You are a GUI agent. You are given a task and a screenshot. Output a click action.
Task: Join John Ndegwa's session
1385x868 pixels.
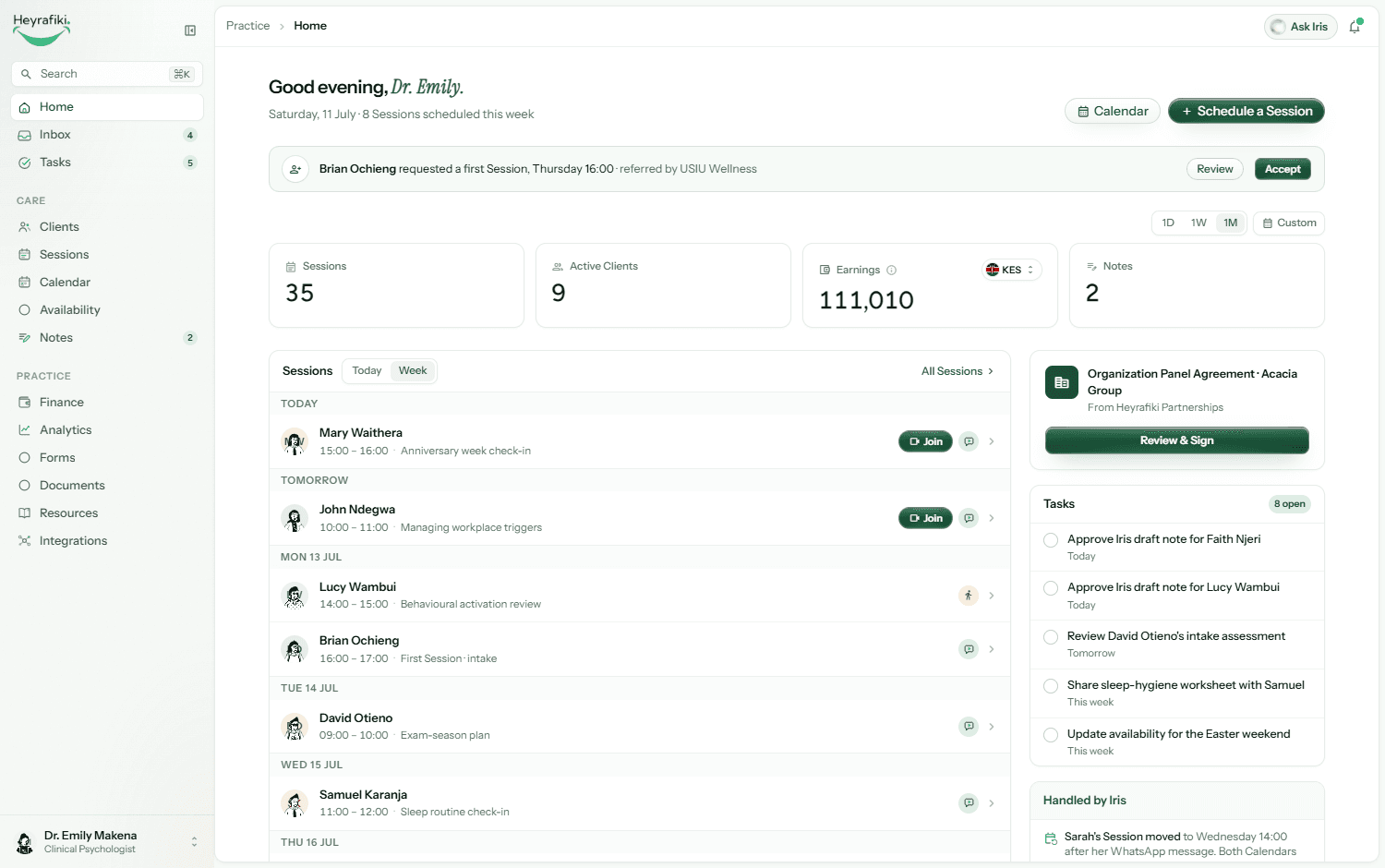(925, 518)
